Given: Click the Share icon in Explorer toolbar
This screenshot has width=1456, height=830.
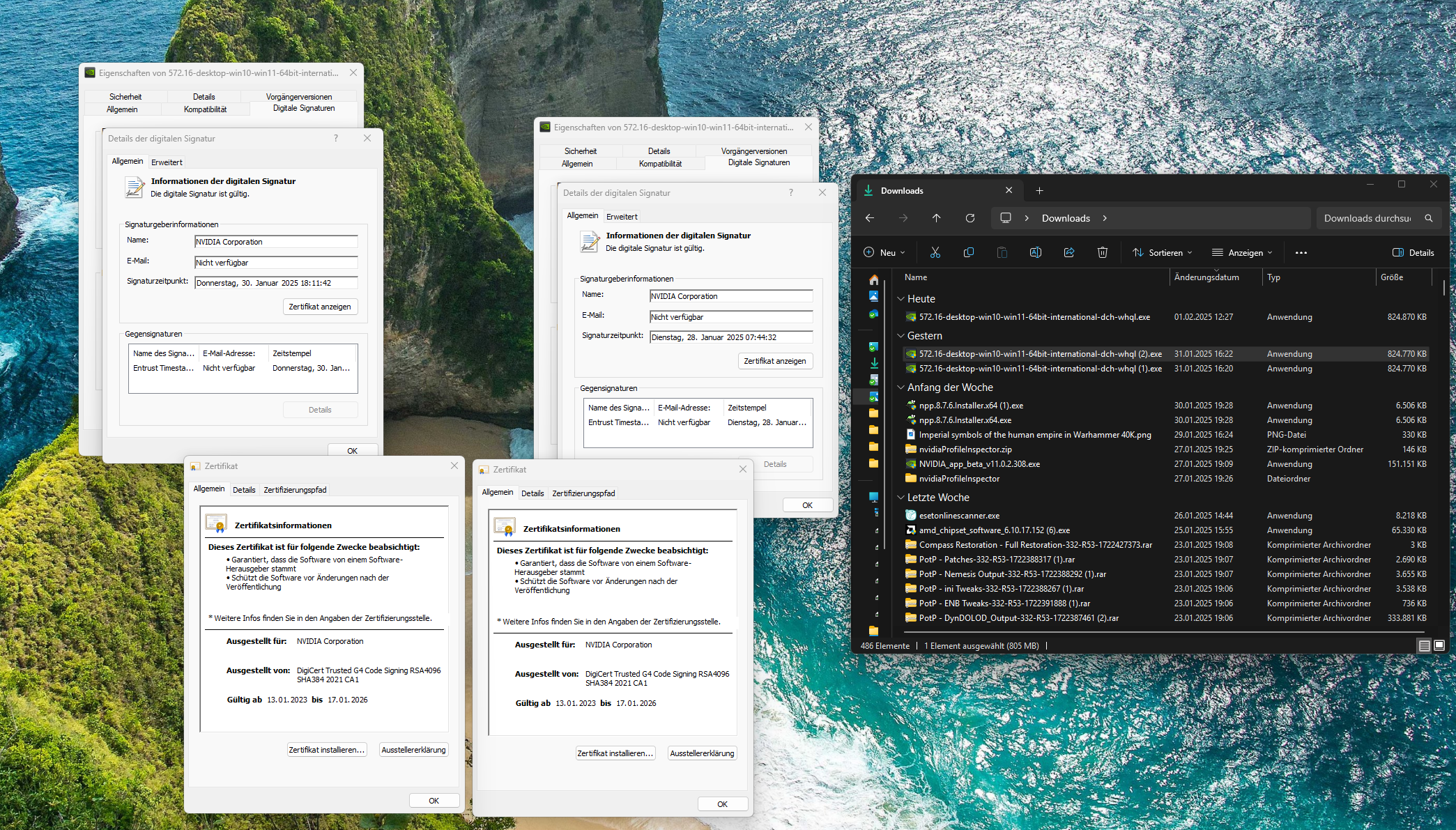Looking at the screenshot, I should (1068, 252).
